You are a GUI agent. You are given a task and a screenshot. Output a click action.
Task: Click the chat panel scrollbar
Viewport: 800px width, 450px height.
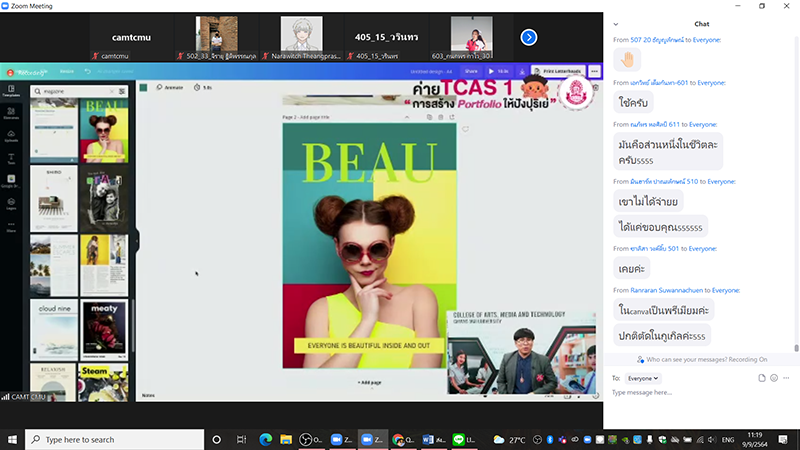[796, 348]
